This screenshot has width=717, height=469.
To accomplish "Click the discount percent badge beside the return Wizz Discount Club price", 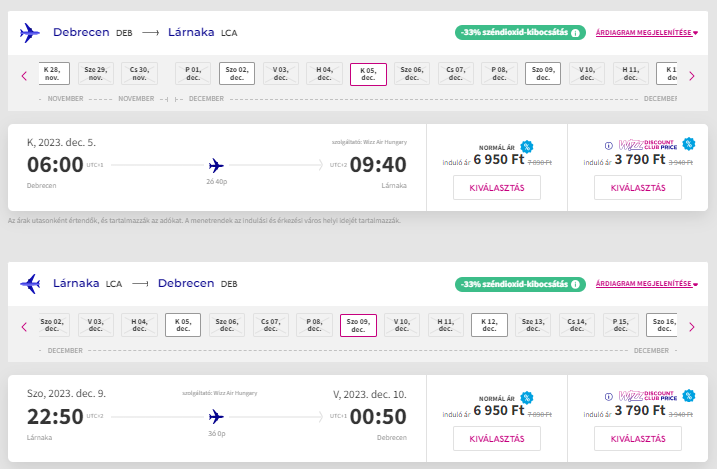I will pyautogui.click(x=689, y=395).
